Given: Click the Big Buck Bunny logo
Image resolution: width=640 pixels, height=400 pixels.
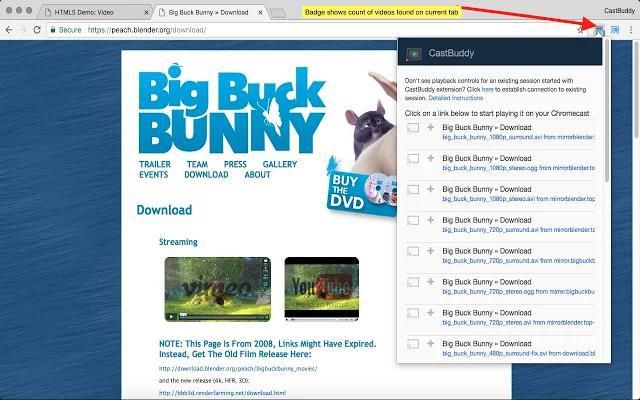Looking at the screenshot, I should click(x=232, y=109).
